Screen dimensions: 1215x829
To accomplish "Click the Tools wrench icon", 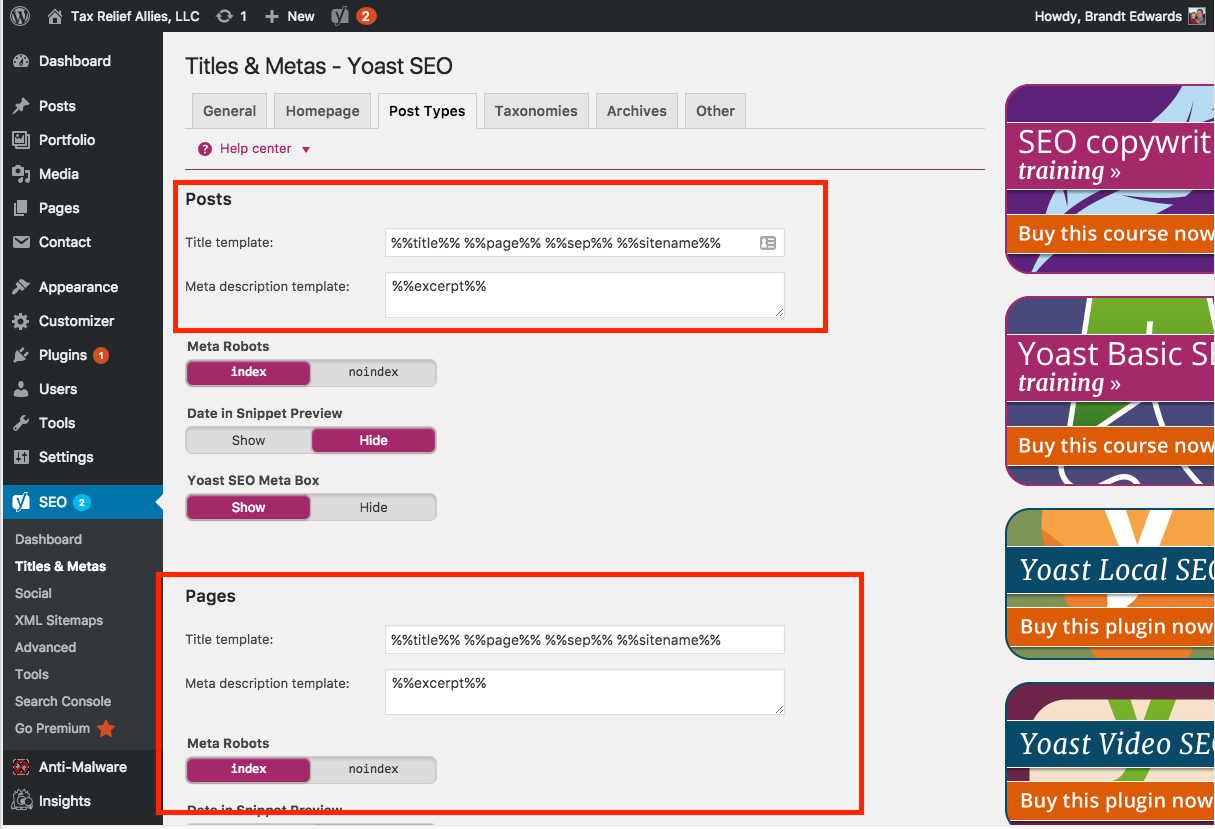I will tap(21, 423).
